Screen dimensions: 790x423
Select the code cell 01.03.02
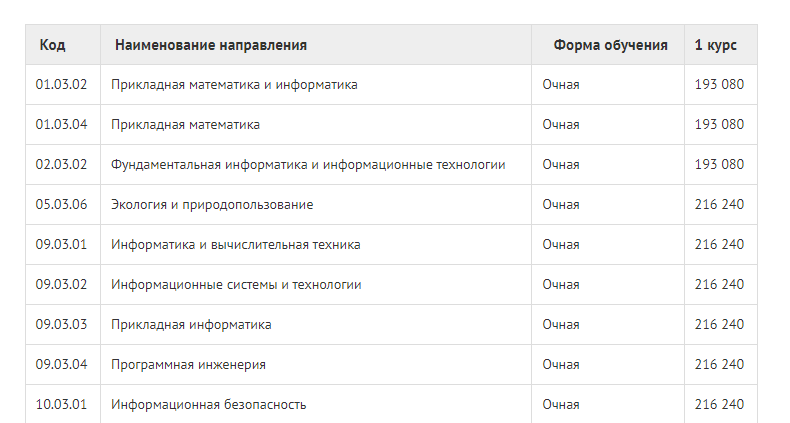tap(62, 85)
